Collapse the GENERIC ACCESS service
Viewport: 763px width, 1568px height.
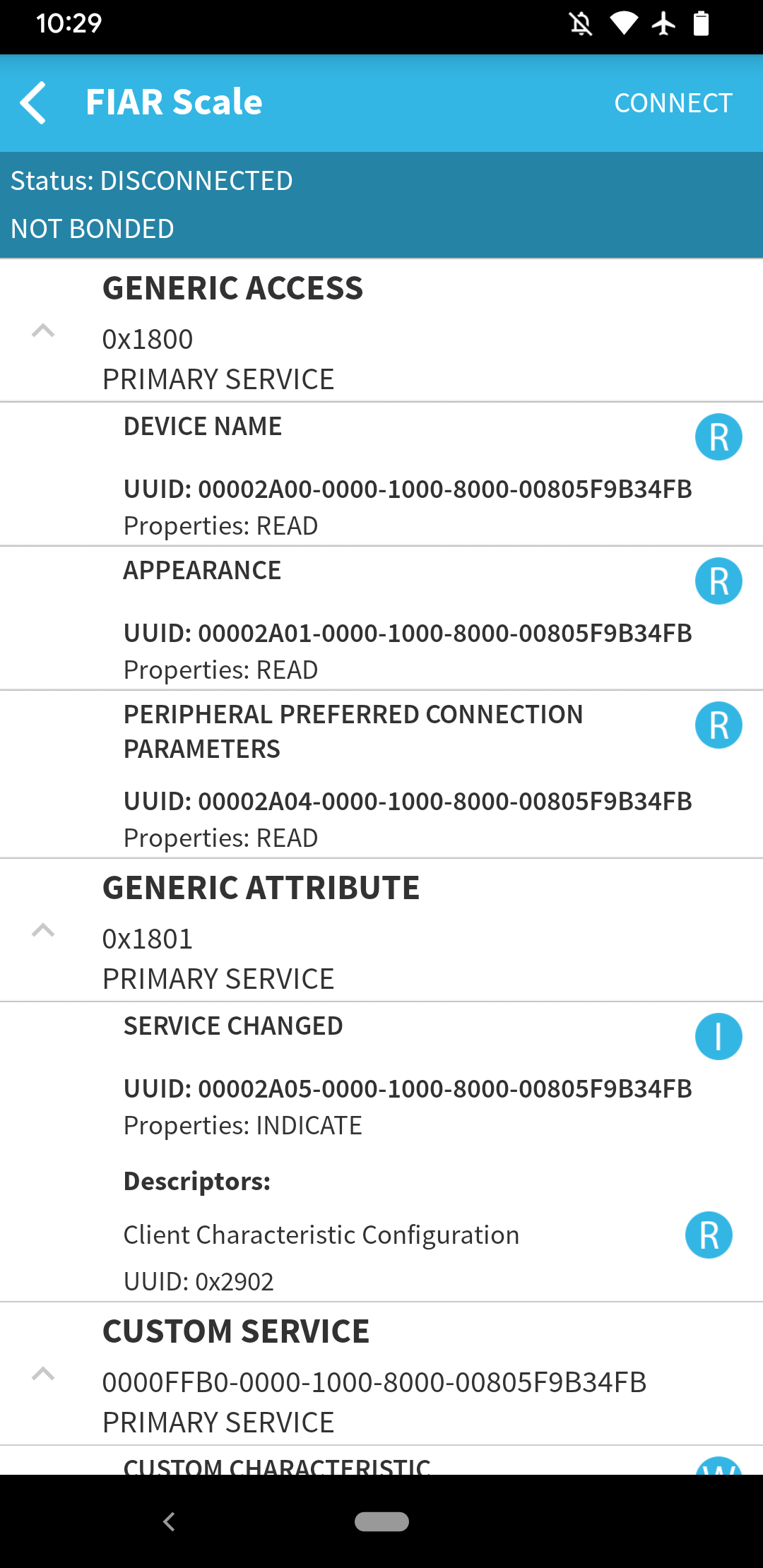point(44,332)
